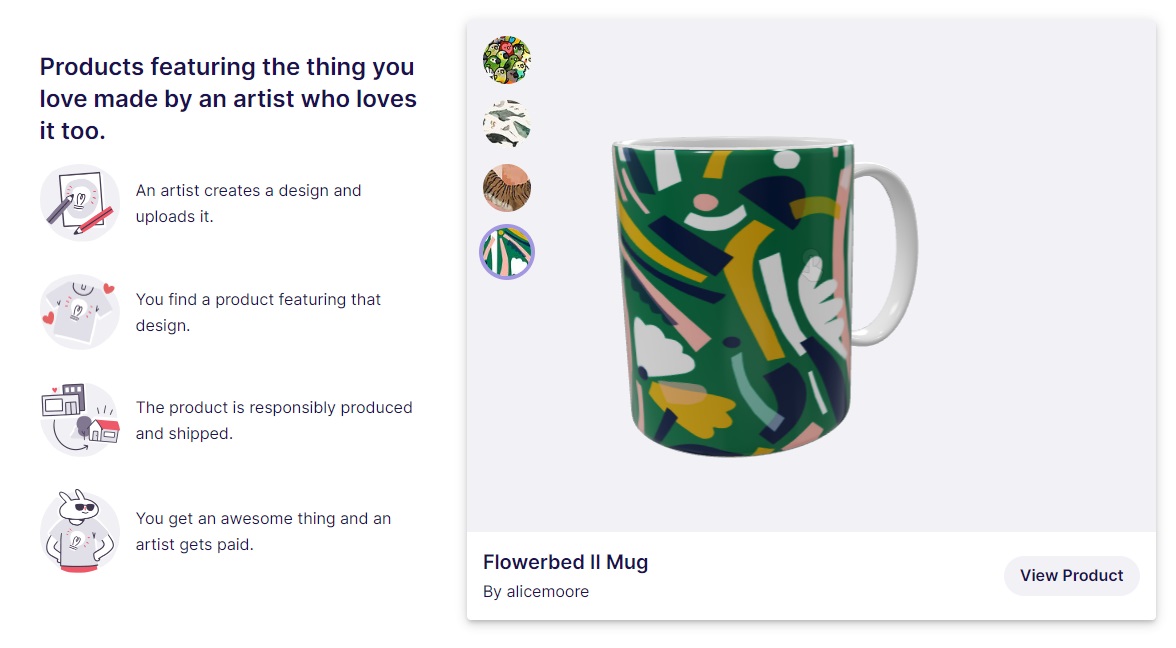Viewport: 1176px width, 648px height.
Task: Open the Flowerbed II Mug title
Action: (566, 562)
